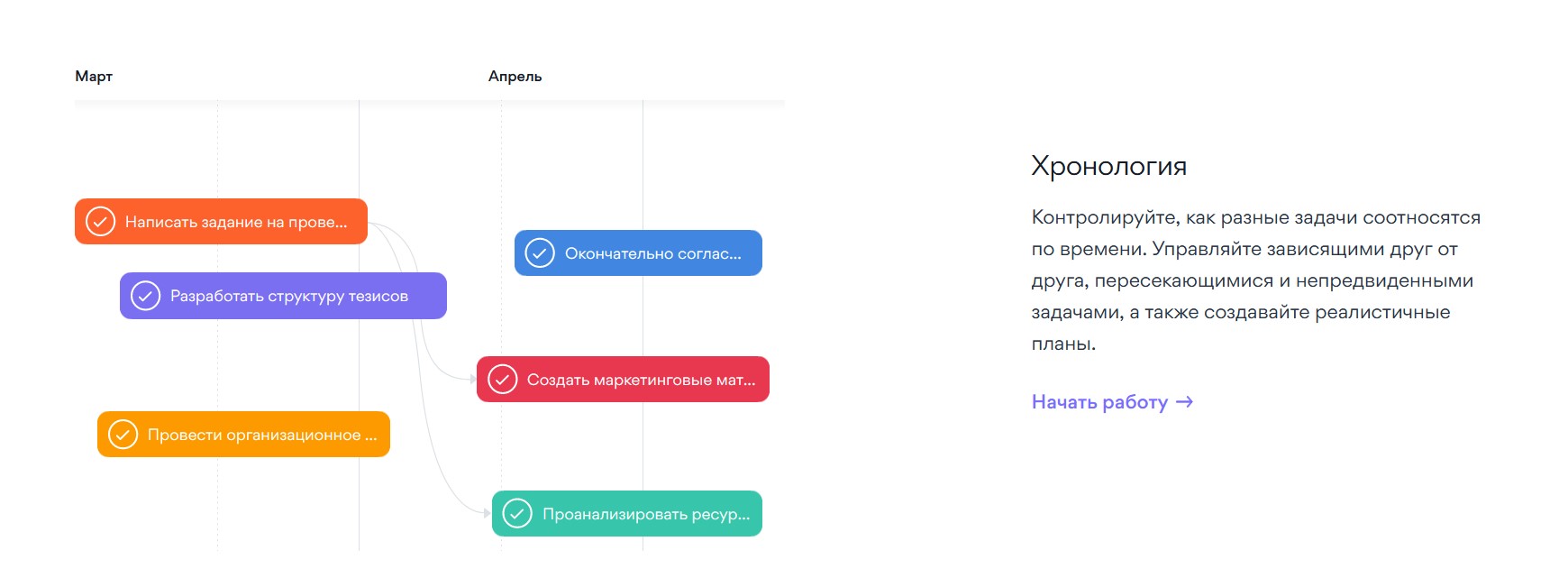Select the 'Апрель' month label
The height and width of the screenshot is (578, 1568).
click(515, 77)
